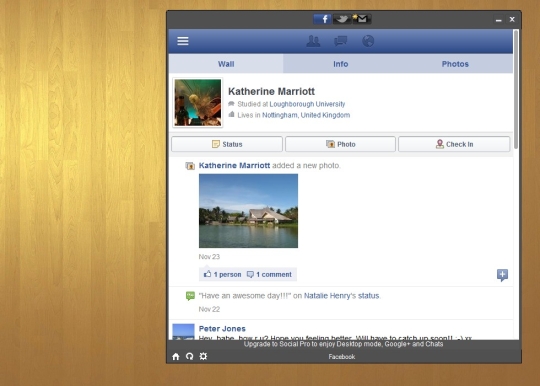This screenshot has height=386, width=540.
Task: Click Peter Jones avatar thumbnail
Action: 183,332
